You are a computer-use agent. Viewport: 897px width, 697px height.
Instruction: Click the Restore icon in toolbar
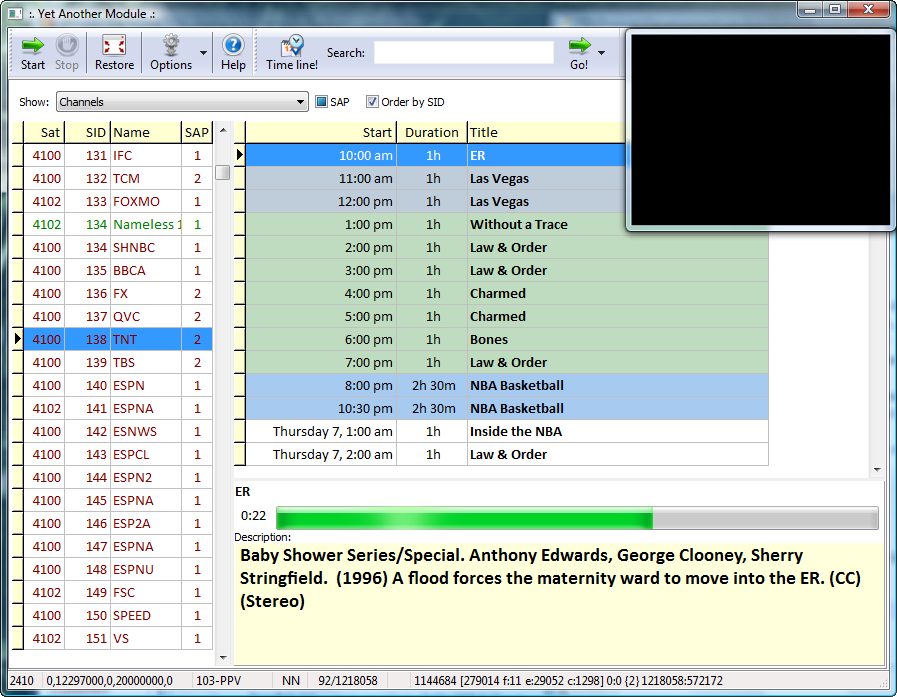114,45
